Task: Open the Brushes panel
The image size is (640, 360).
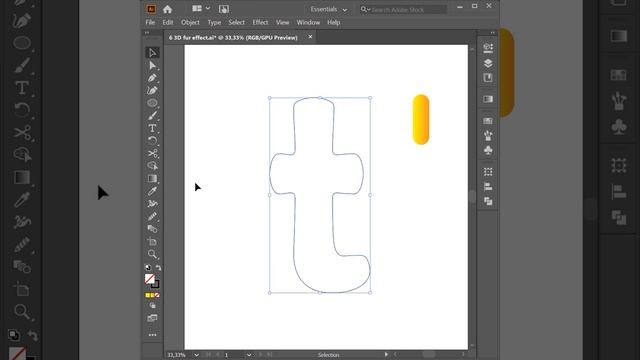Action: (x=488, y=135)
